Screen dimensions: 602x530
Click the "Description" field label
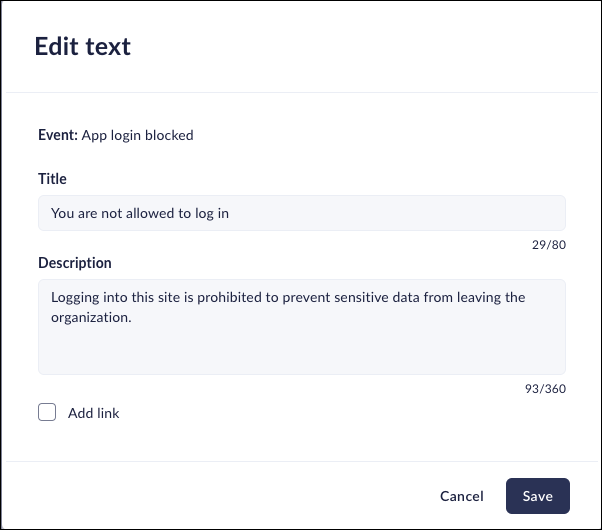coord(75,263)
